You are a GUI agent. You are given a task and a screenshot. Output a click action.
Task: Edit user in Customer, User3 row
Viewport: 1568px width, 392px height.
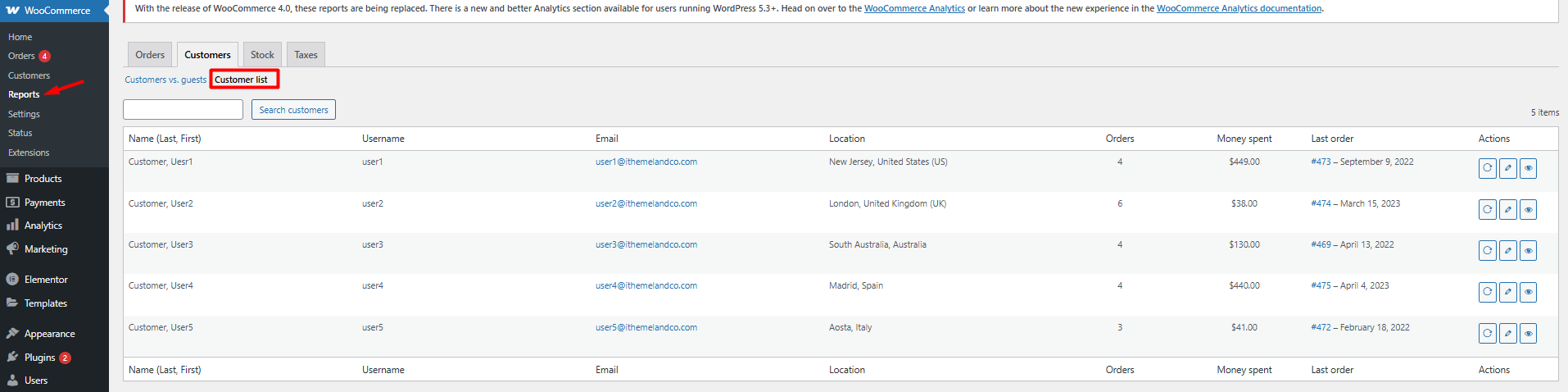1508,250
